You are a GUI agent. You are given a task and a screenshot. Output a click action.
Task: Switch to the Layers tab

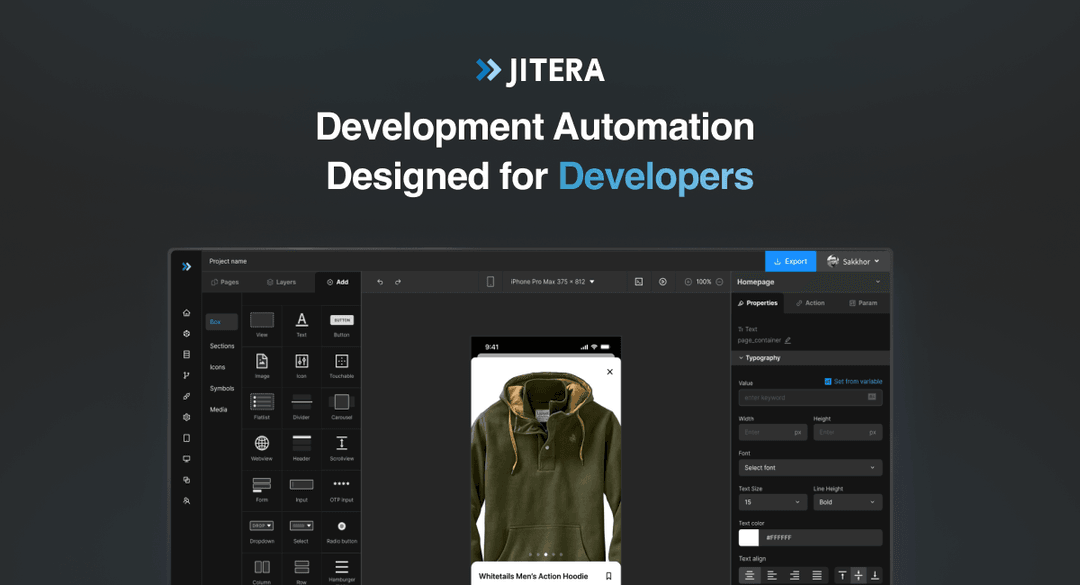281,282
